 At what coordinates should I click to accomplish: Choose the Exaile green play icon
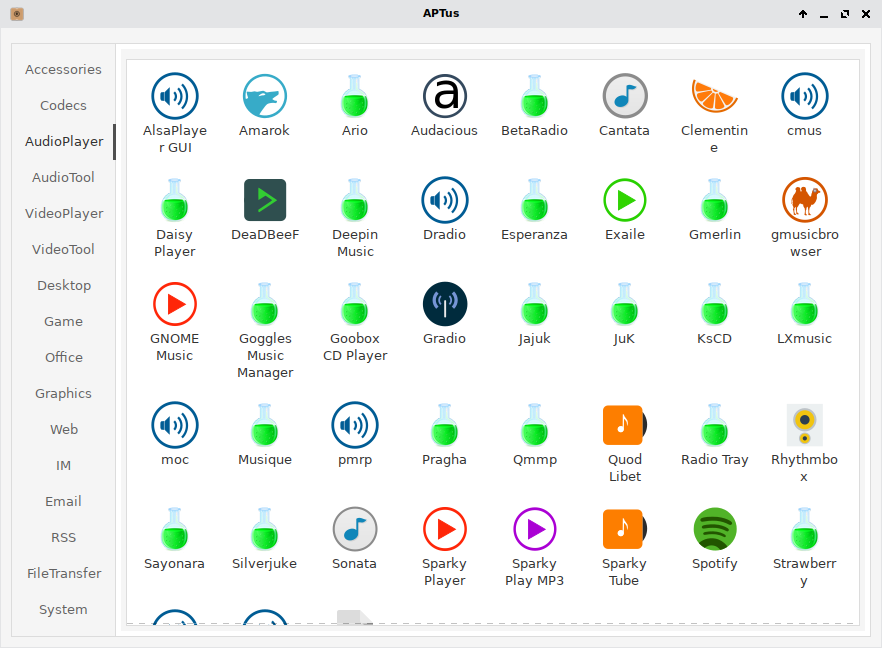pyautogui.click(x=624, y=200)
